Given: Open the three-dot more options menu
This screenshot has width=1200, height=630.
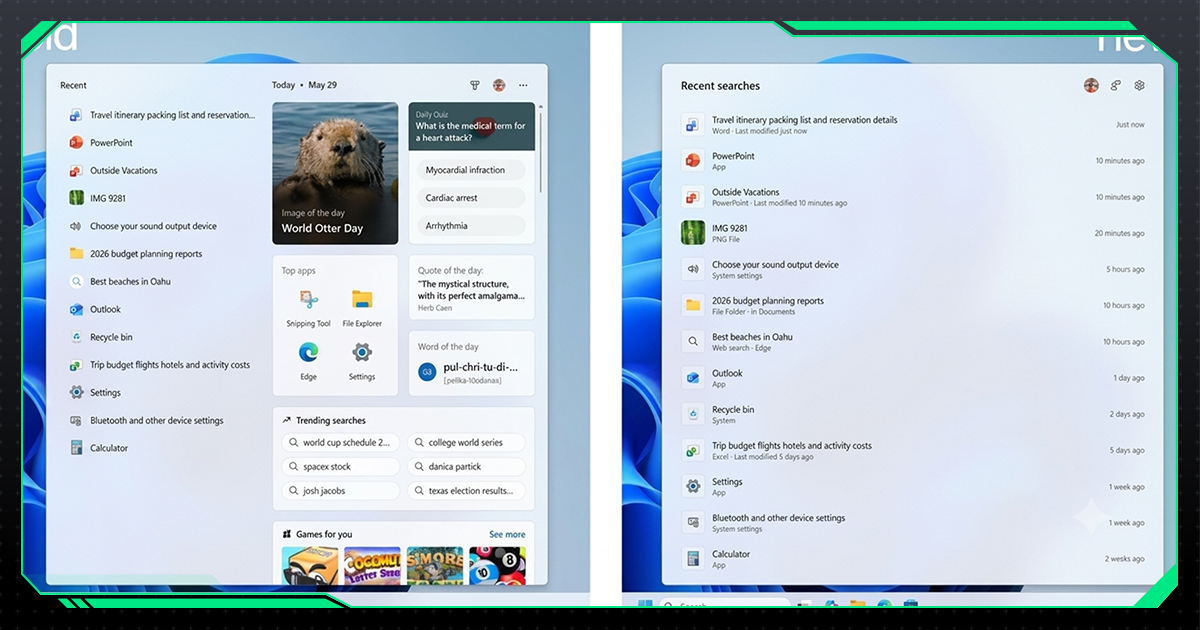Looking at the screenshot, I should click(x=523, y=86).
